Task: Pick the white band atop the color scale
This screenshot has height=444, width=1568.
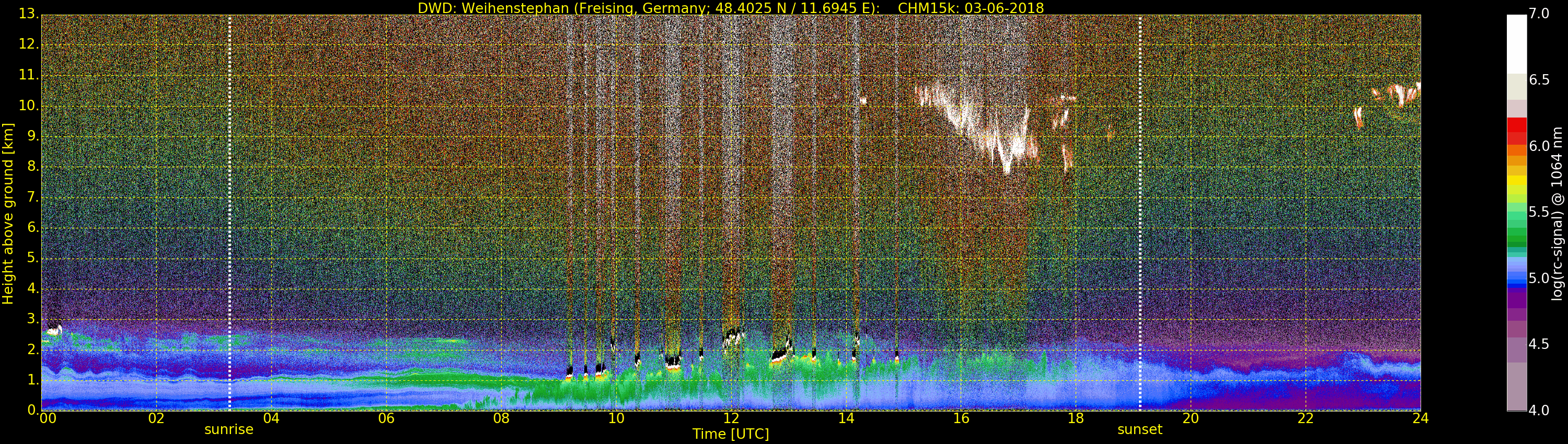Action: click(1516, 44)
